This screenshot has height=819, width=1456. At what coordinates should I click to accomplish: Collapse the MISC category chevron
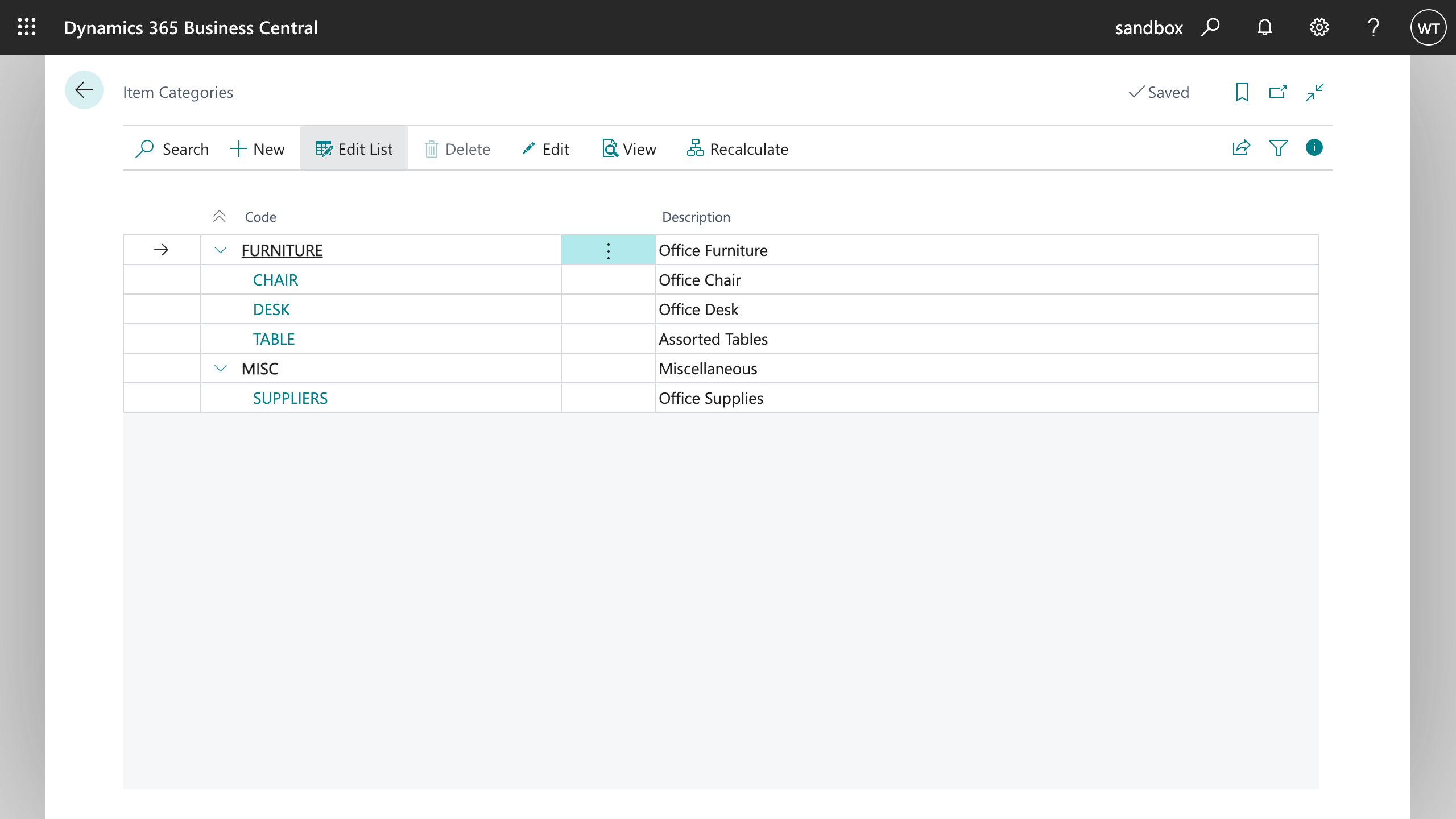221,369
